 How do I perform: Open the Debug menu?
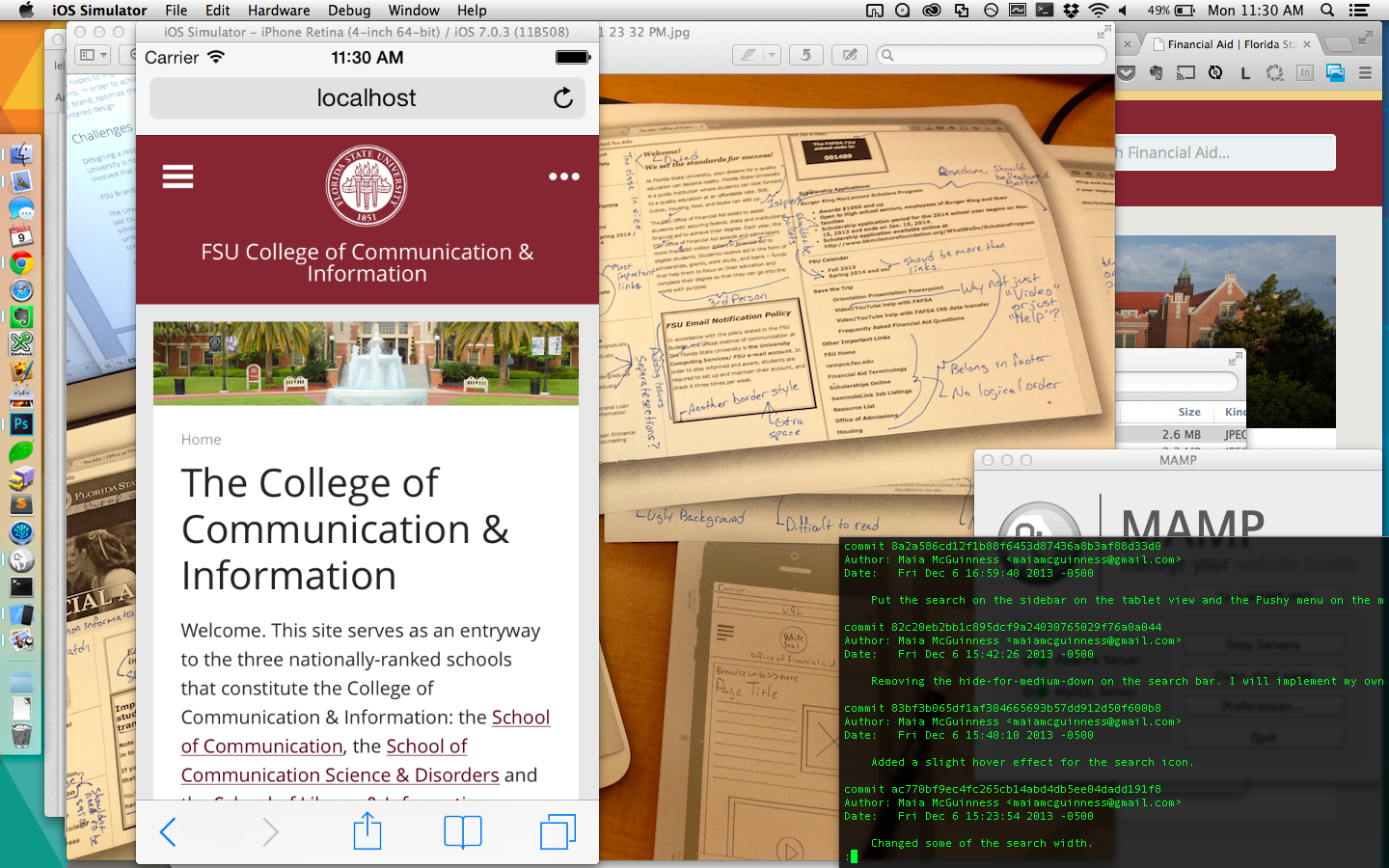coord(349,11)
